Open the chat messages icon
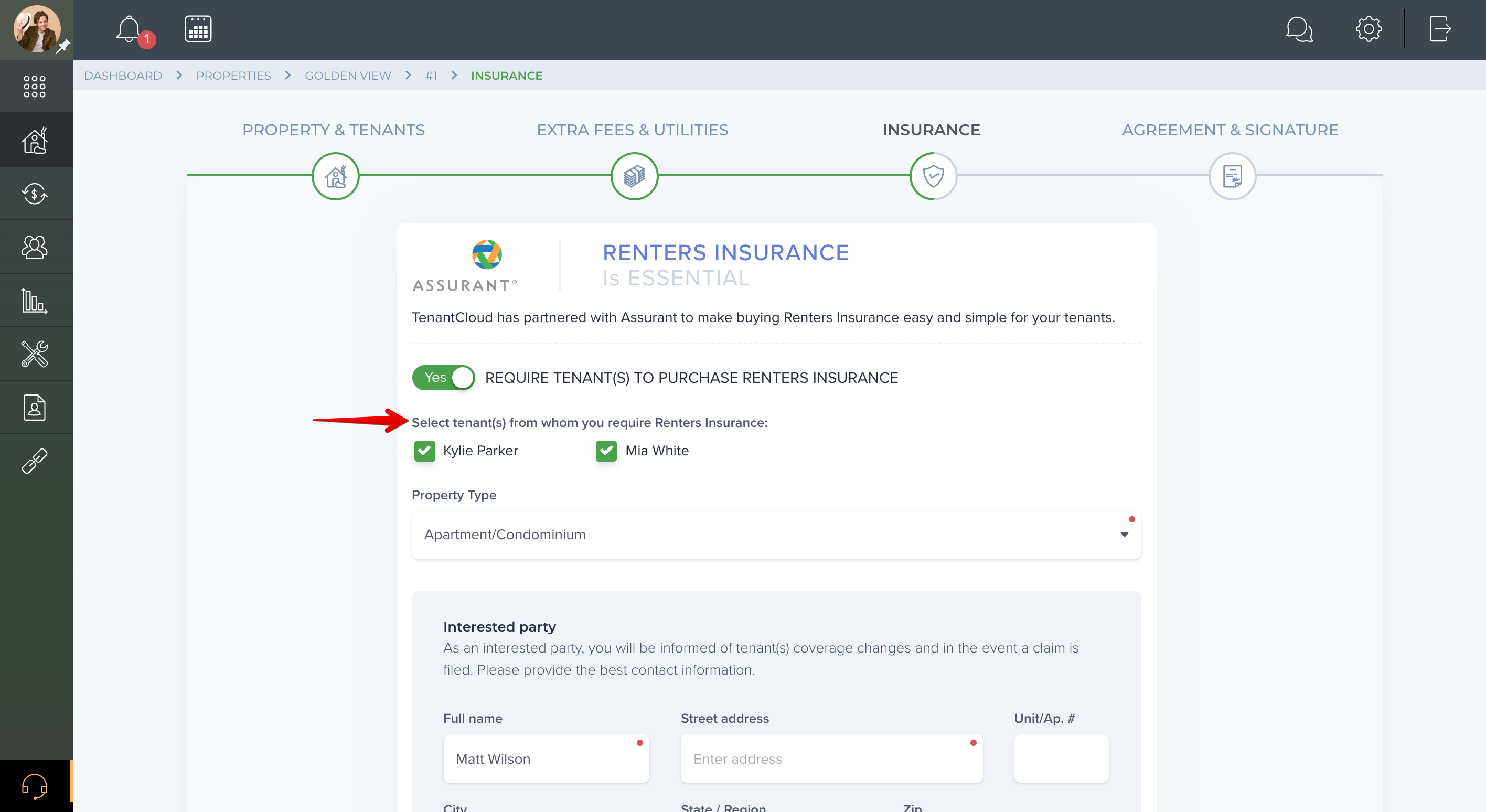1486x812 pixels. pyautogui.click(x=1300, y=29)
